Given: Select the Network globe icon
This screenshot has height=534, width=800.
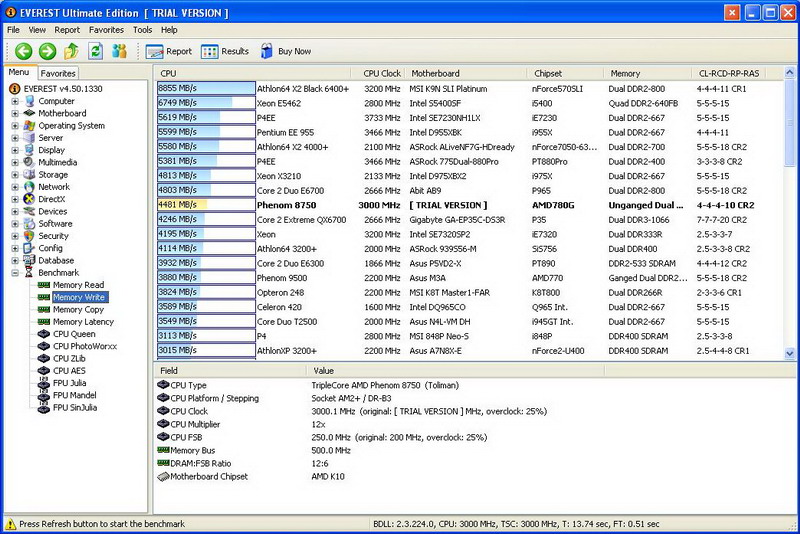Looking at the screenshot, I should coord(30,187).
